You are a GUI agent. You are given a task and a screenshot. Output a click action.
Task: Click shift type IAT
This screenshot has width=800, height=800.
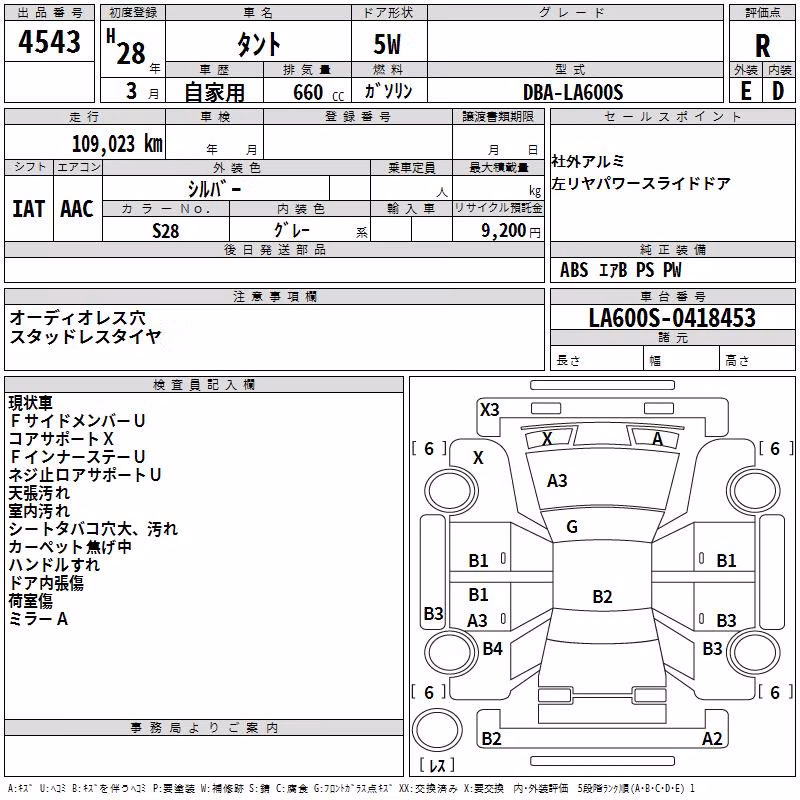tap(28, 209)
